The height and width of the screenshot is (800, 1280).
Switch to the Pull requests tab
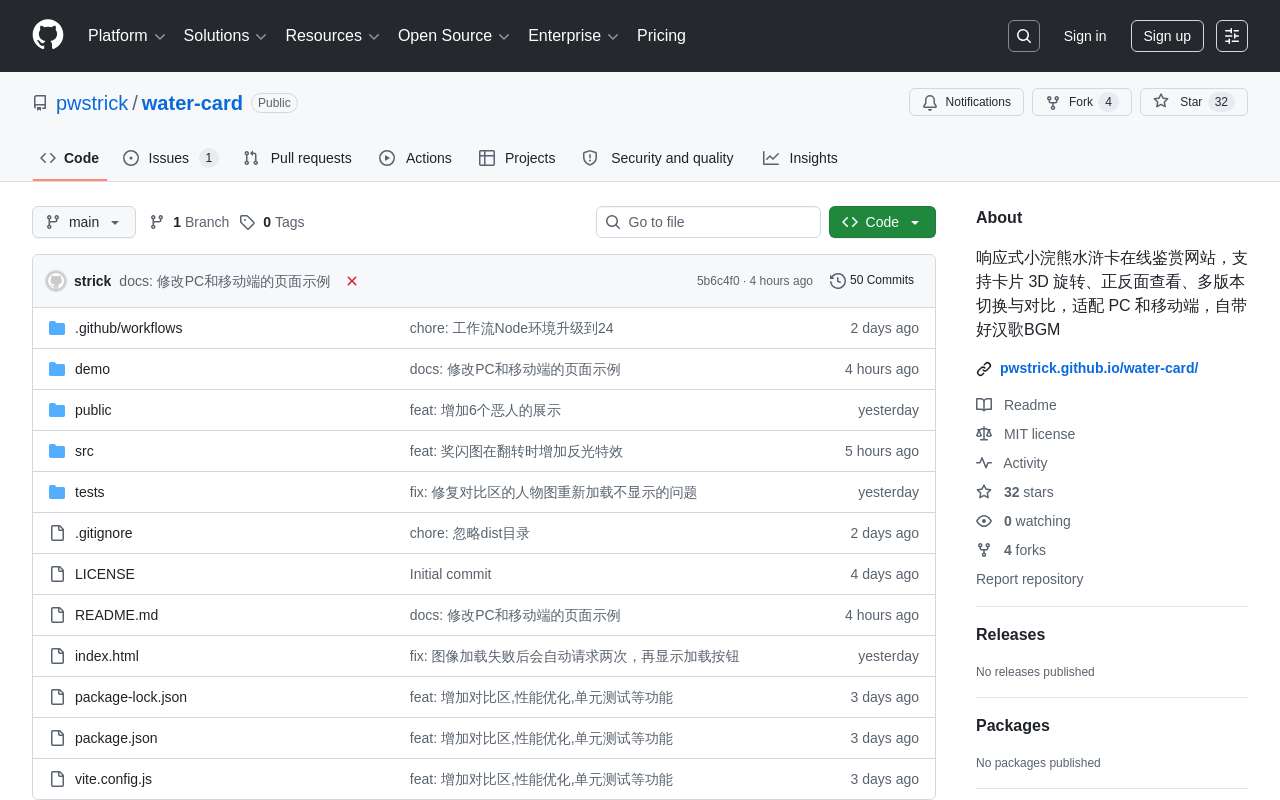pos(297,158)
